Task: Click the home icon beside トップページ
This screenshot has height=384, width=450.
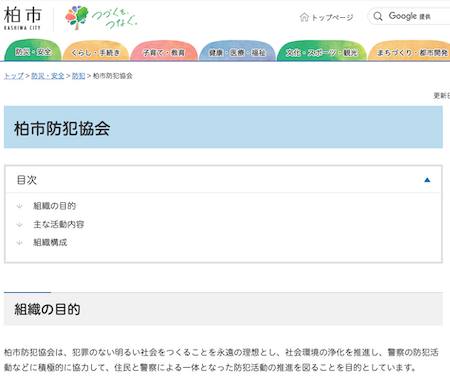Action: point(304,17)
